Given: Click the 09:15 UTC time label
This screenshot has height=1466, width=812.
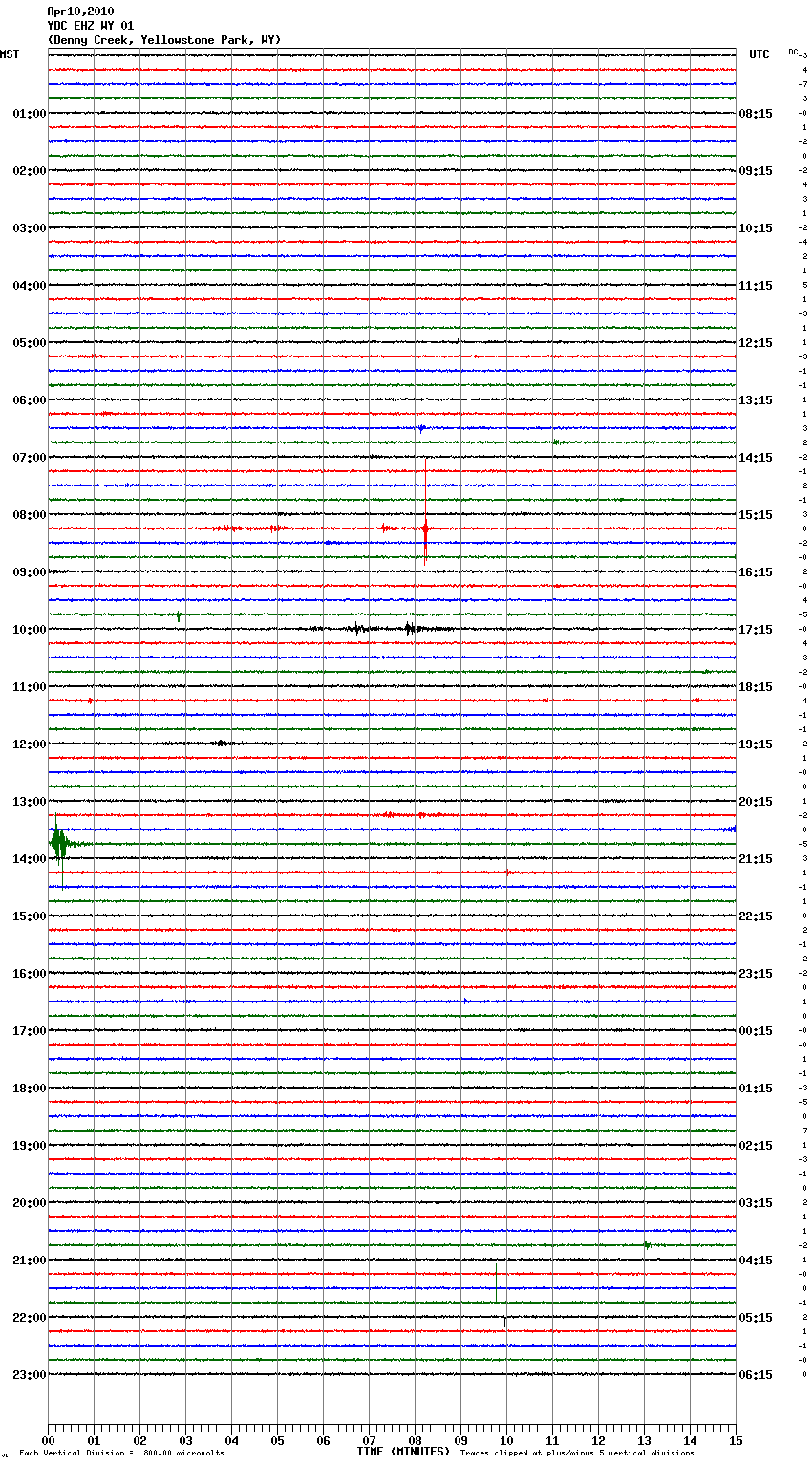Looking at the screenshot, I should coord(756,171).
